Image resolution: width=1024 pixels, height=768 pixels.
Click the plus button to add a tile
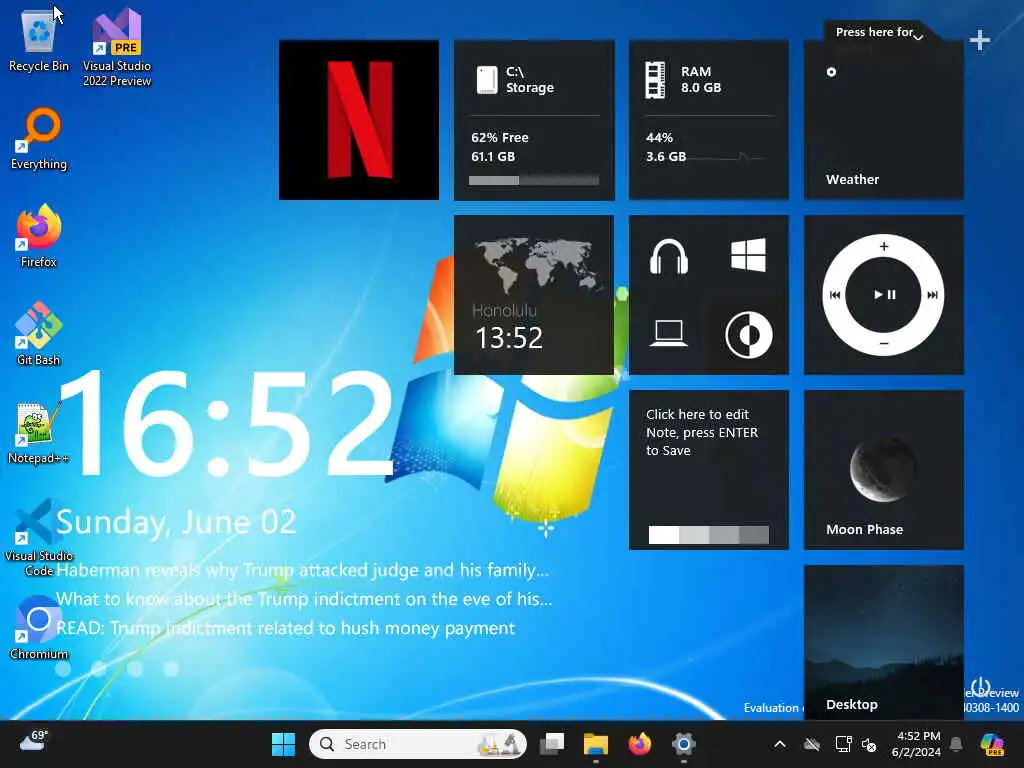[980, 40]
